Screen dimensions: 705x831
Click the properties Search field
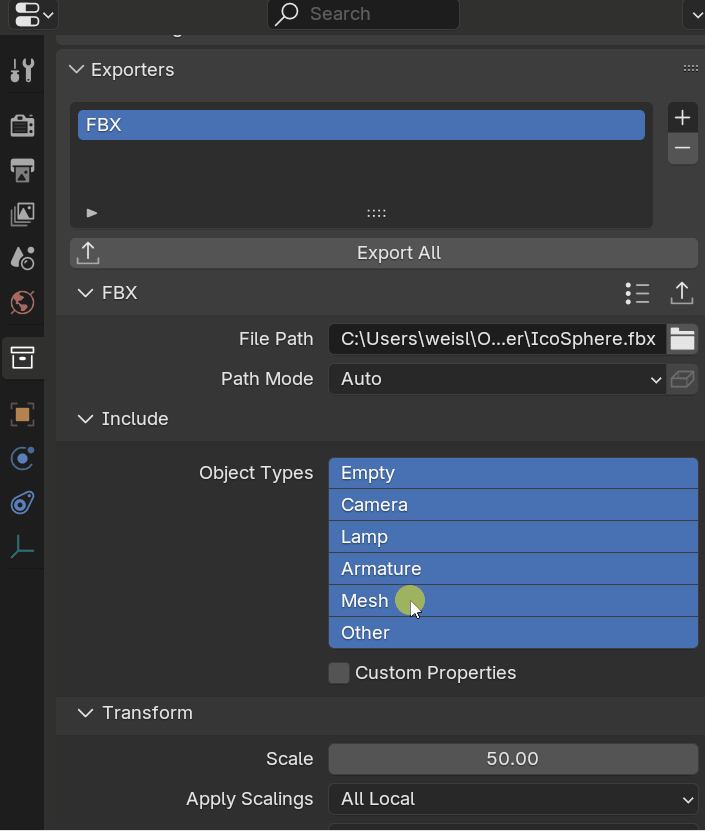(363, 14)
